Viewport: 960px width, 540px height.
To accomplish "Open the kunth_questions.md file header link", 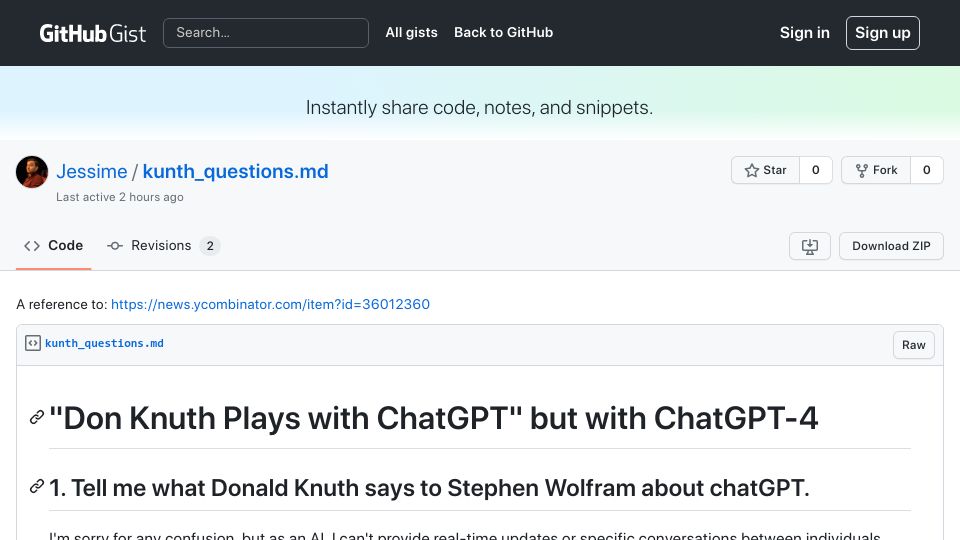I will (x=104, y=343).
